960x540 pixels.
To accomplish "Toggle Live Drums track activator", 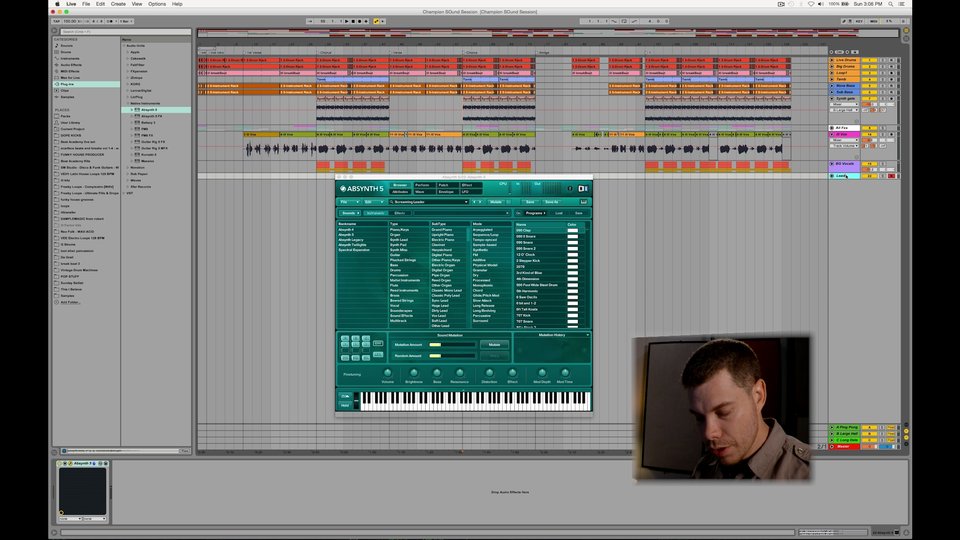I will tap(869, 60).
